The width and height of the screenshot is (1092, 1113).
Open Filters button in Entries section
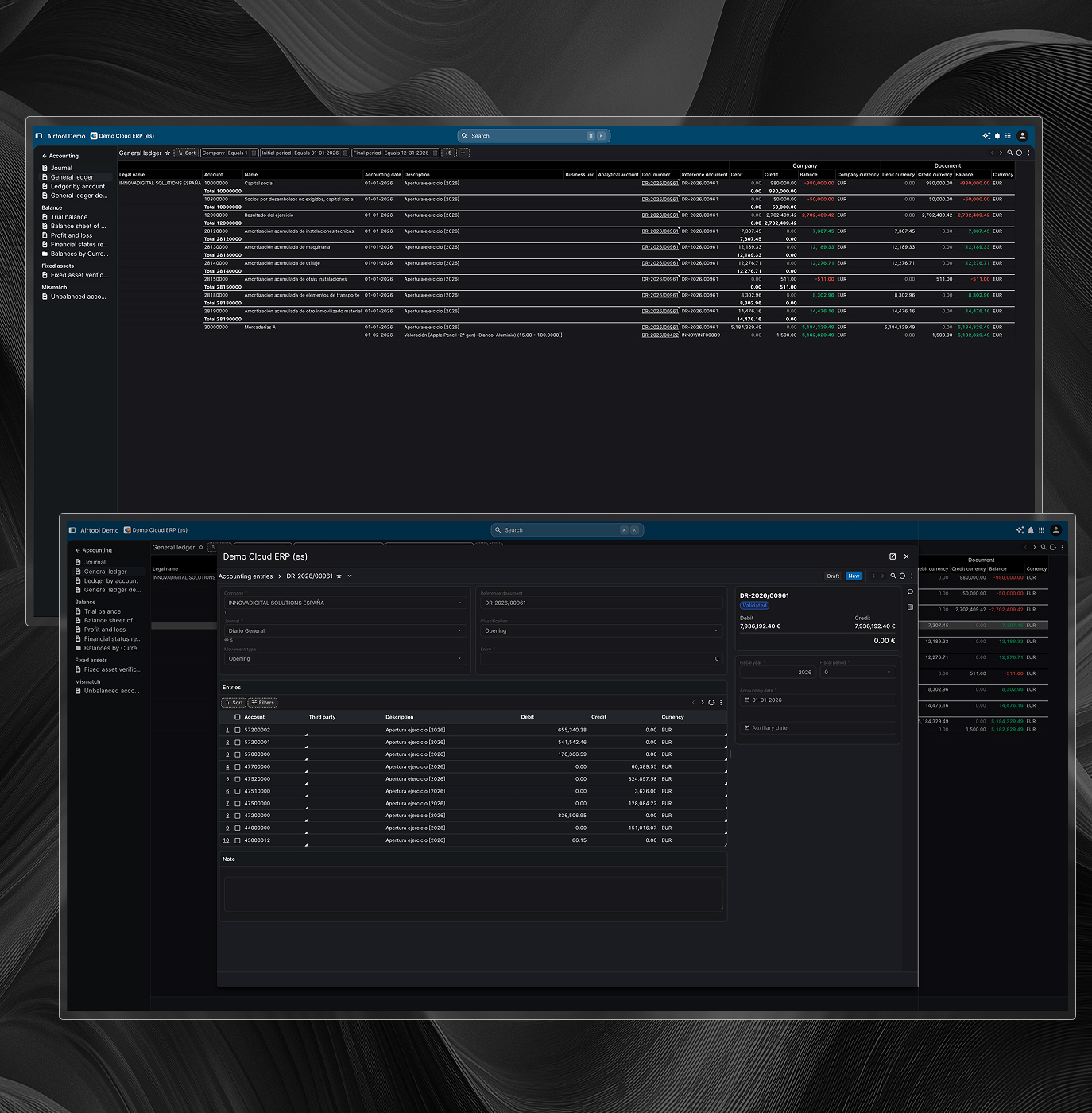pyautogui.click(x=262, y=703)
